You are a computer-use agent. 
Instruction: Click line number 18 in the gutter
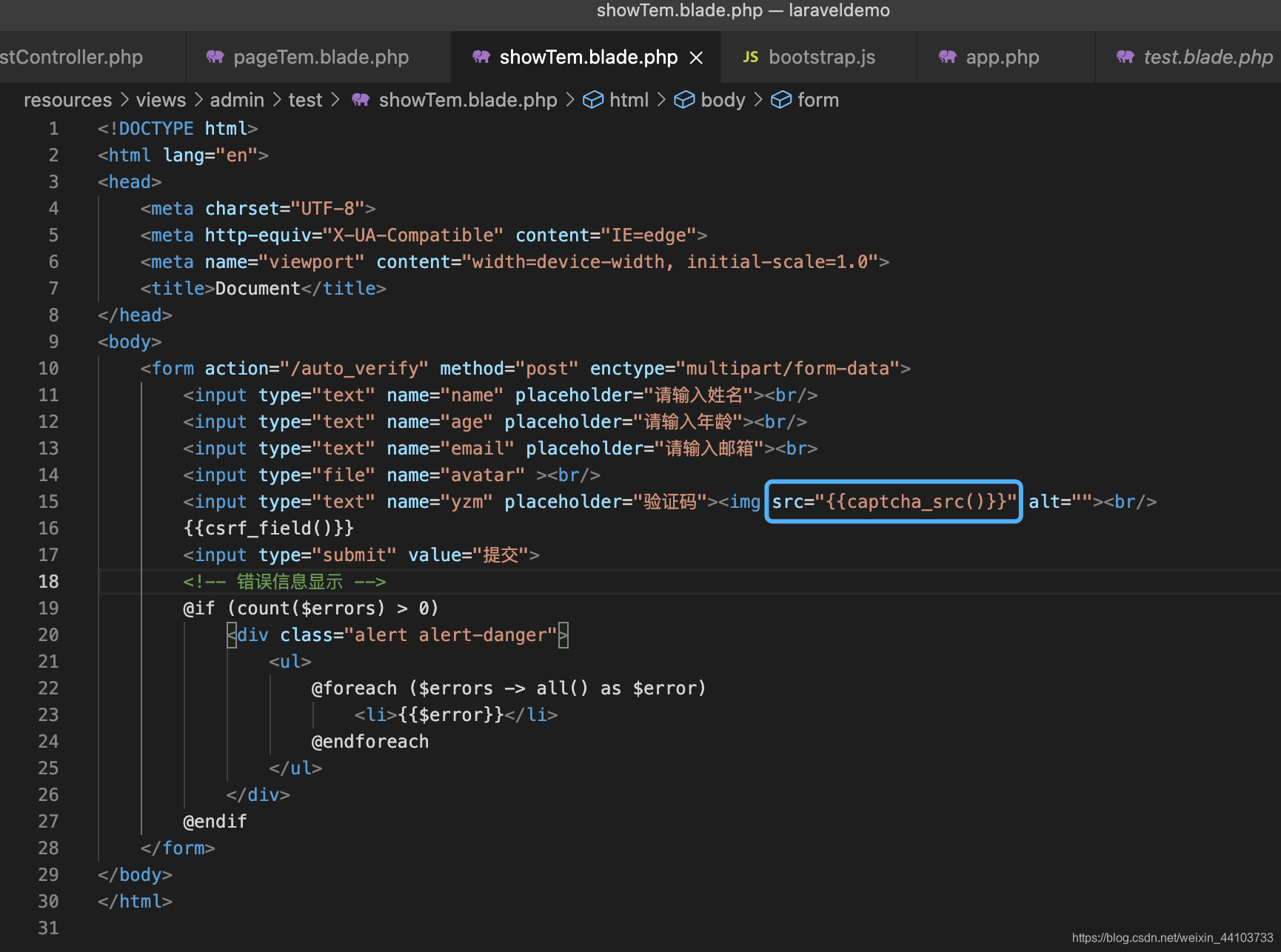click(x=49, y=582)
